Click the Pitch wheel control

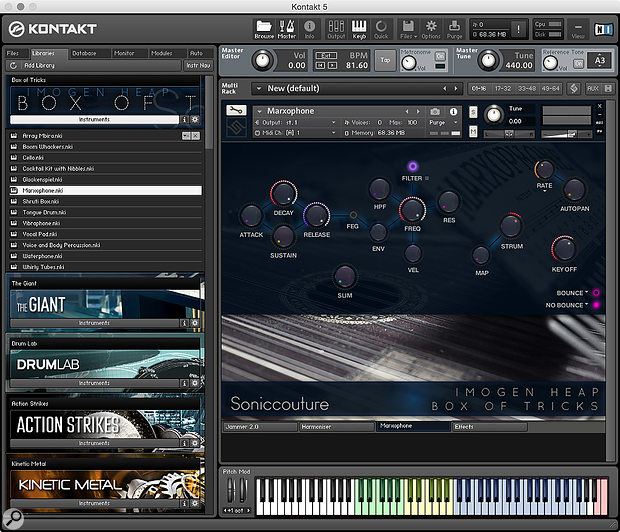click(231, 491)
